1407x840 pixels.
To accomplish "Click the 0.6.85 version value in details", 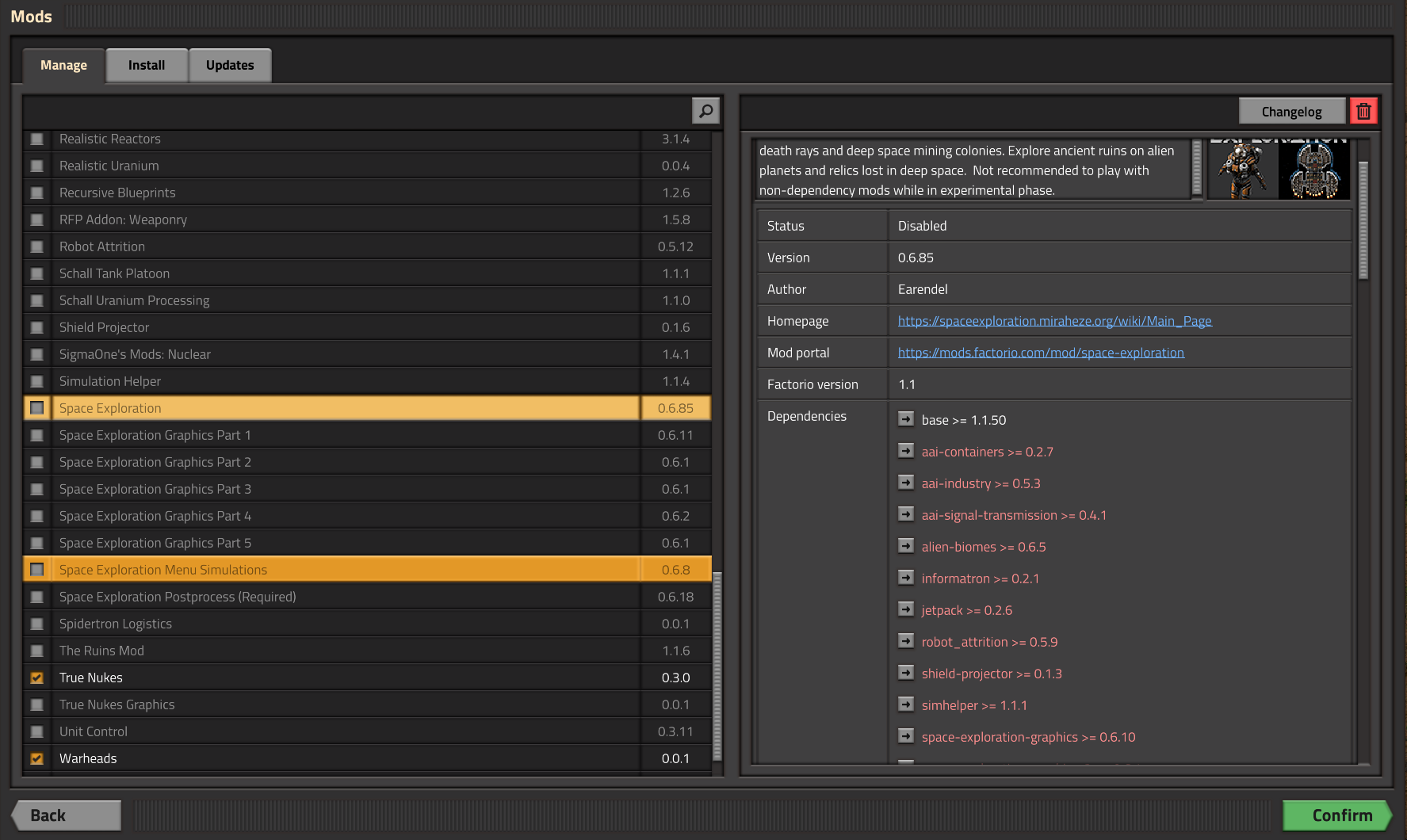I will click(916, 258).
